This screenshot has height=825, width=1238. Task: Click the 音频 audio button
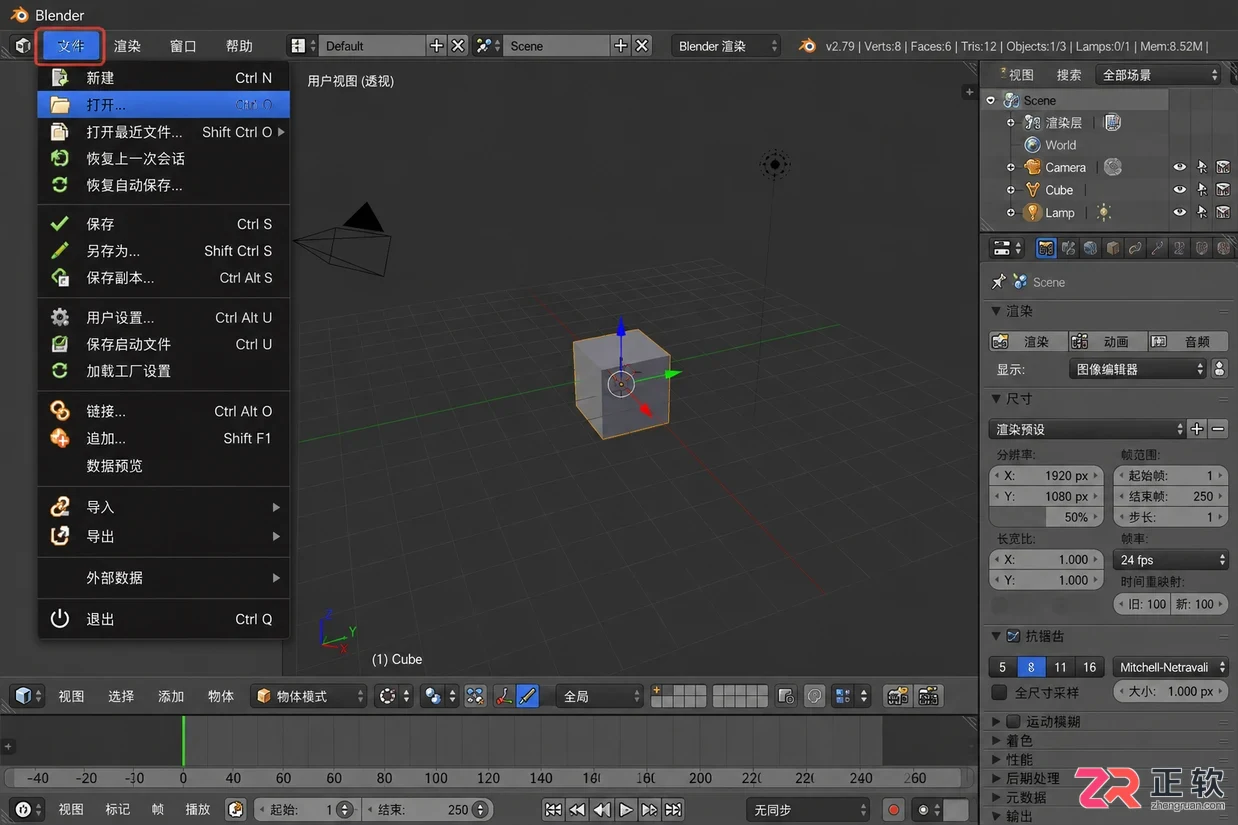click(x=1188, y=341)
